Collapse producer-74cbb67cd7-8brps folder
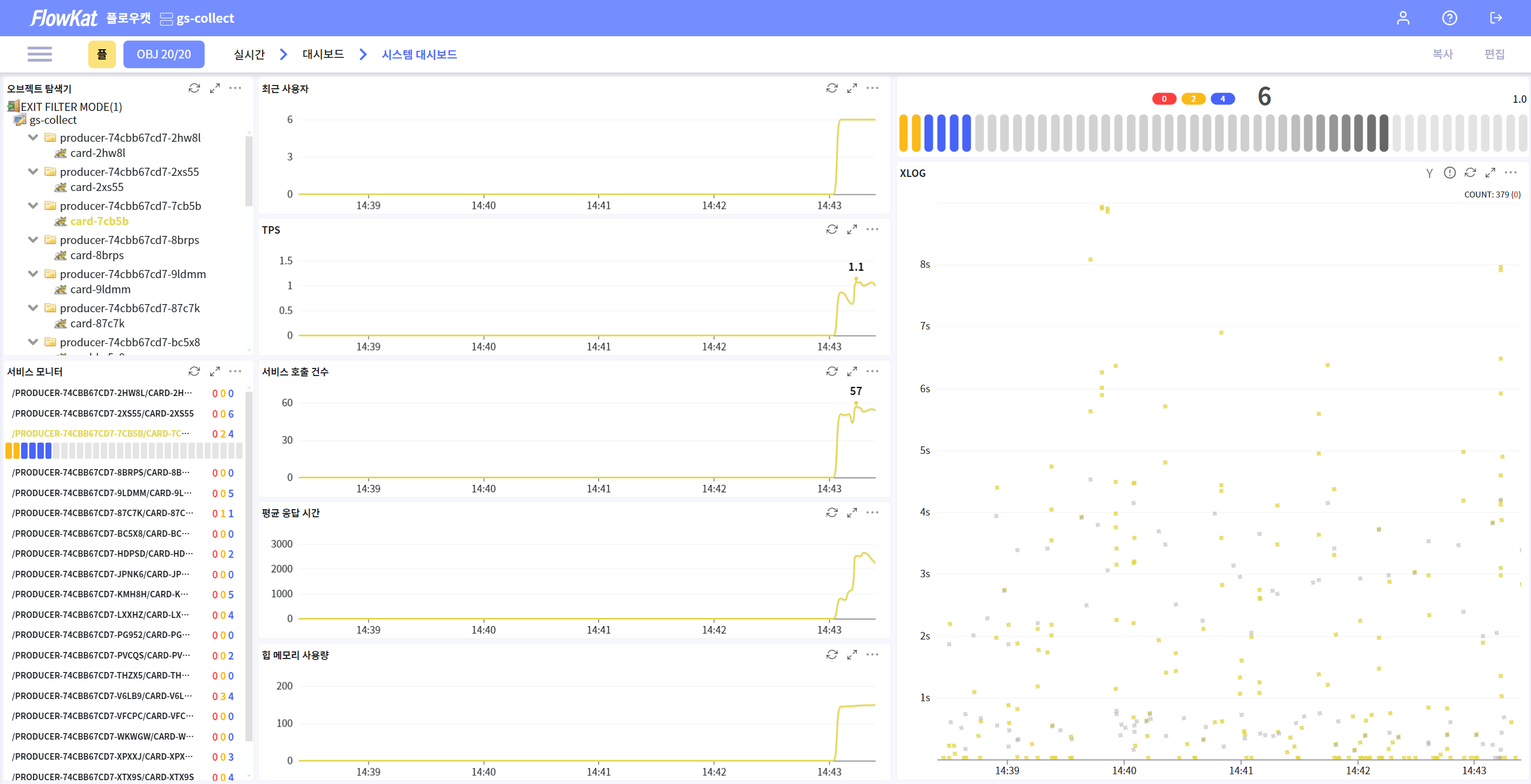1531x784 pixels. [x=33, y=240]
